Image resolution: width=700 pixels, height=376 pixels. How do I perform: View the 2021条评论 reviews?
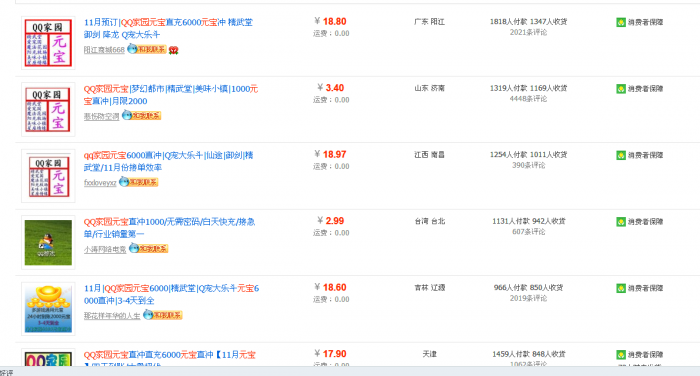[x=529, y=32]
